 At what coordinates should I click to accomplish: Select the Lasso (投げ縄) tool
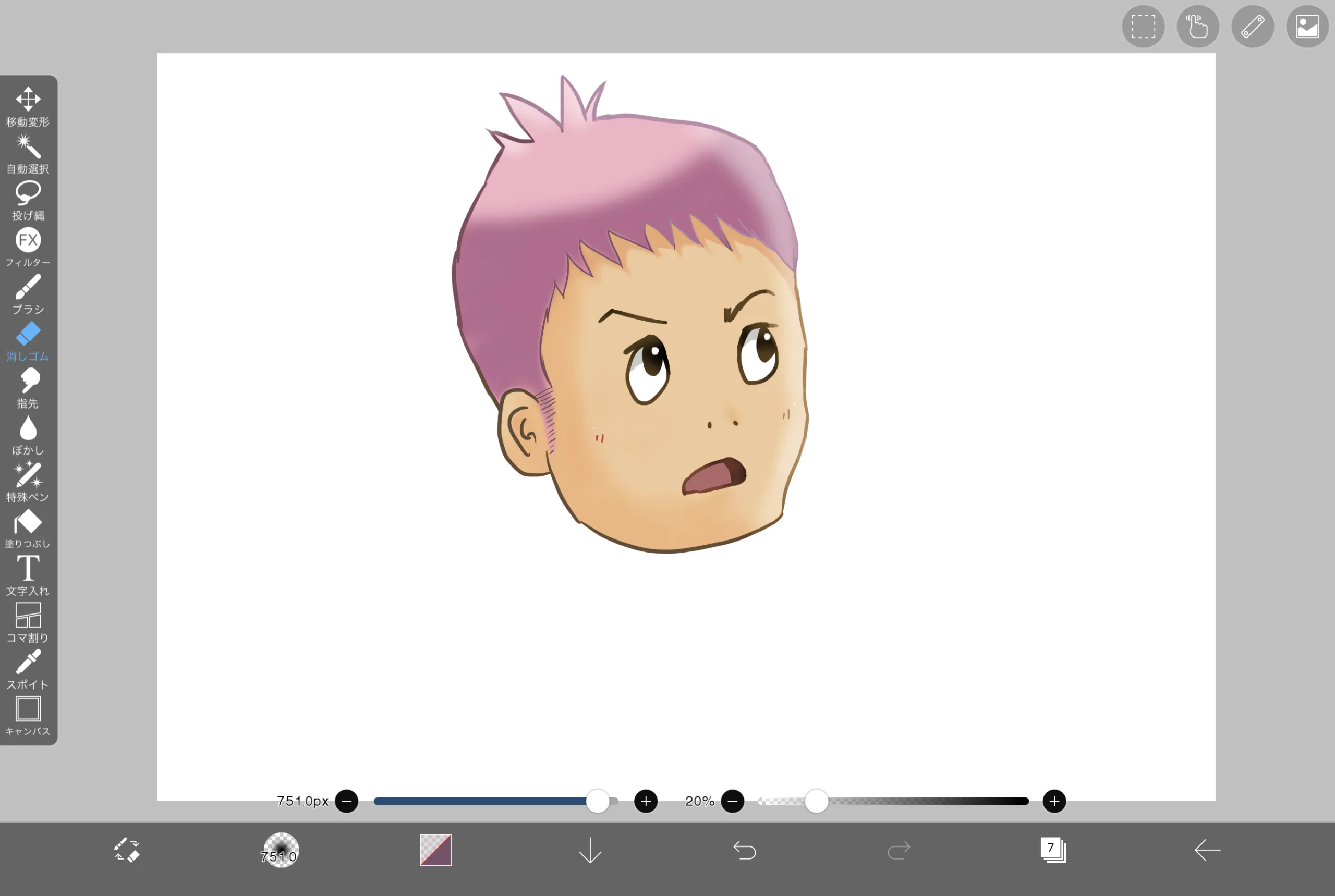[x=28, y=200]
